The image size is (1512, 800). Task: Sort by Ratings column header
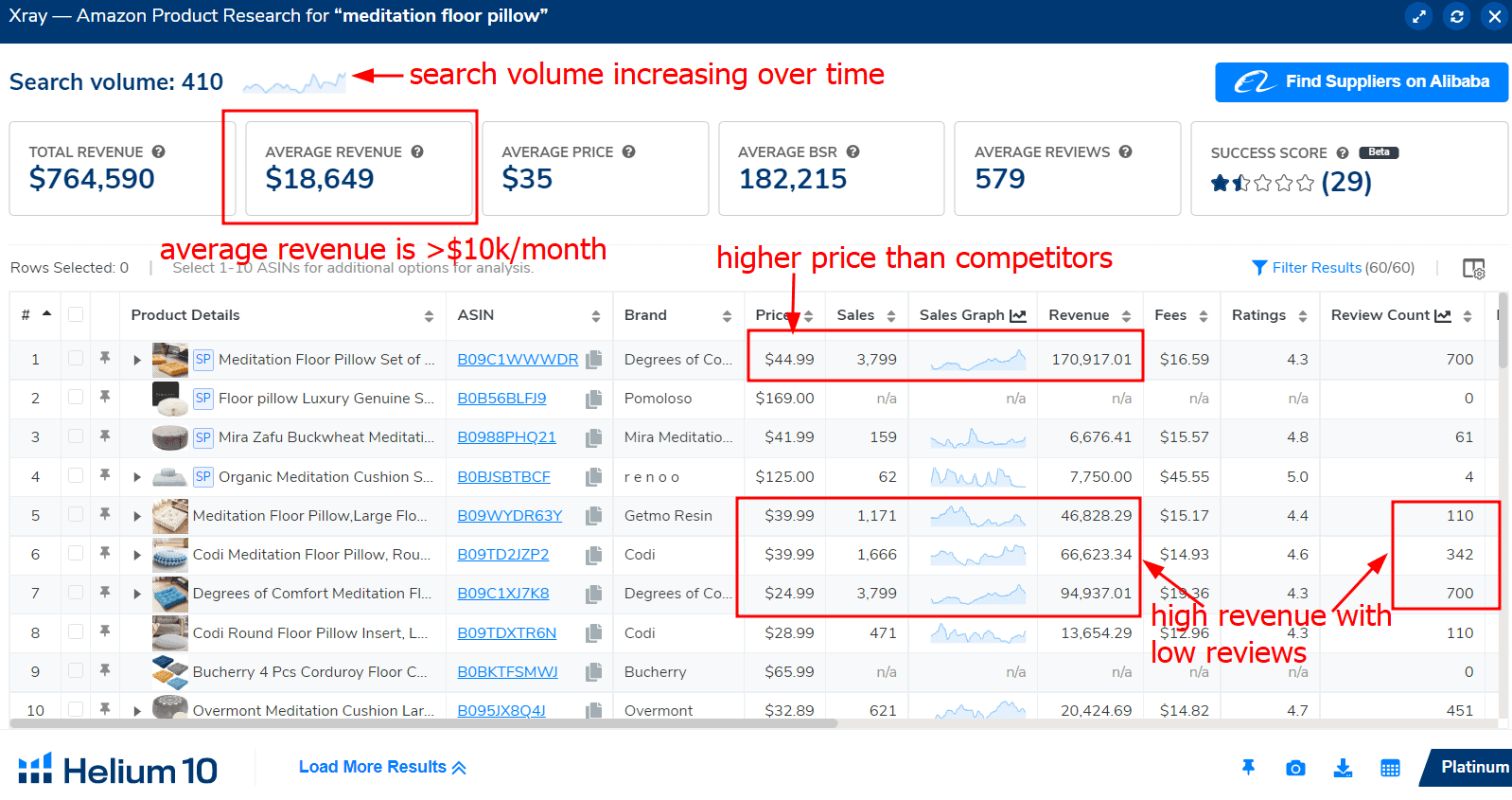click(x=1303, y=316)
